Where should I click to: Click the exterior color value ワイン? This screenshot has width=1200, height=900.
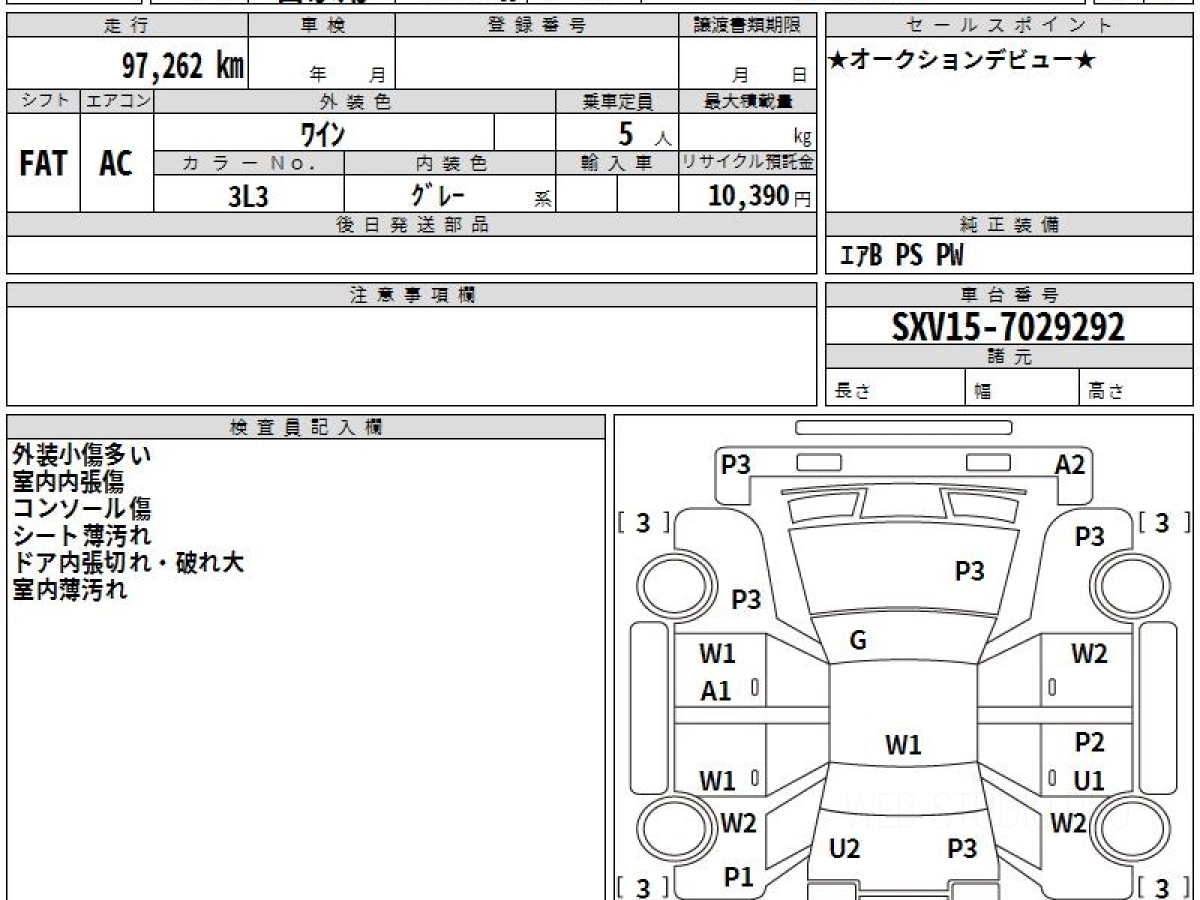point(324,132)
